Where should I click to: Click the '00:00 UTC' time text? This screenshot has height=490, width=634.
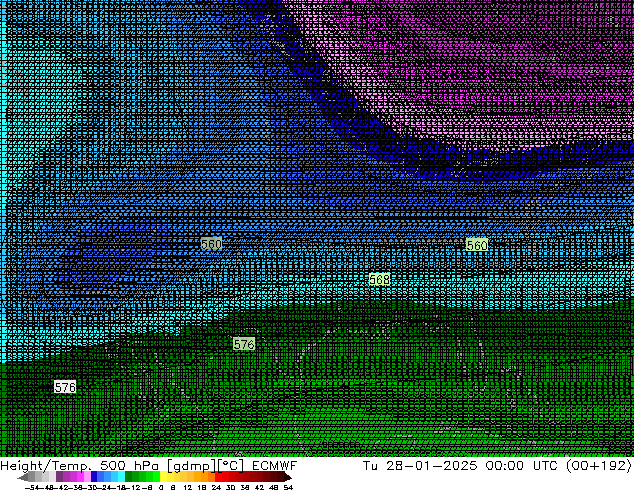pyautogui.click(x=524, y=466)
